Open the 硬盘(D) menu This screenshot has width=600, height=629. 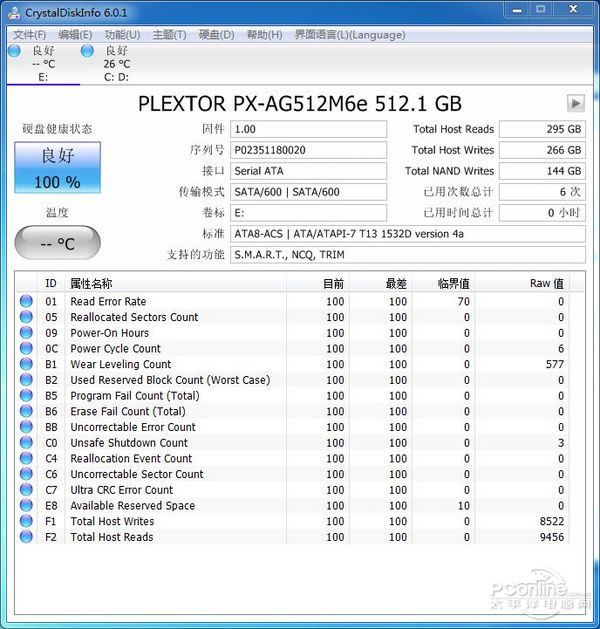coord(217,35)
